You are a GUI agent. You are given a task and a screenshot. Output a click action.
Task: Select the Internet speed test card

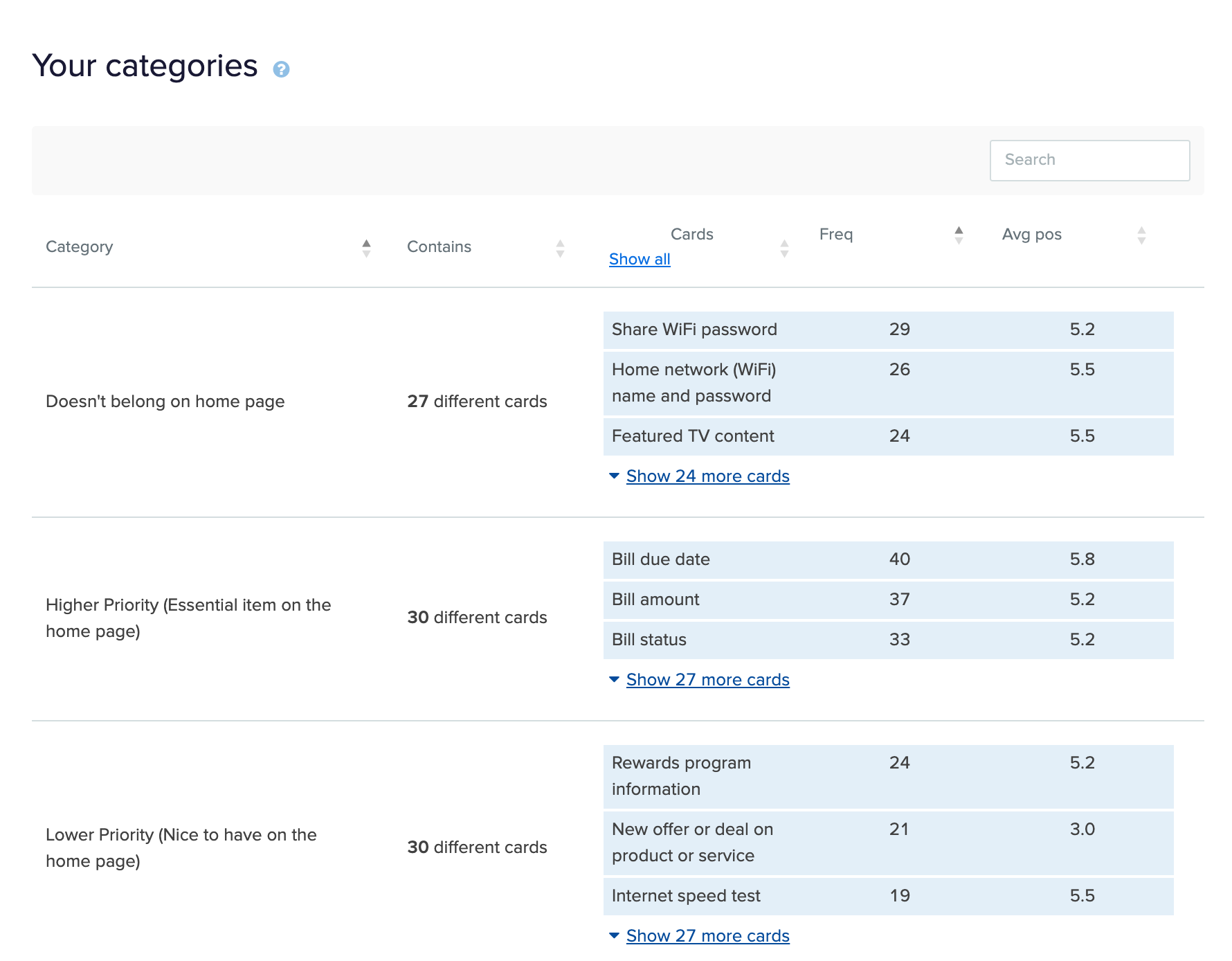pos(888,896)
